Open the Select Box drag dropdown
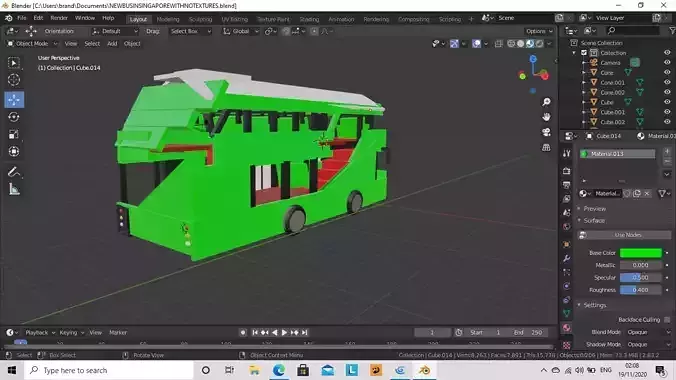 [x=191, y=31]
